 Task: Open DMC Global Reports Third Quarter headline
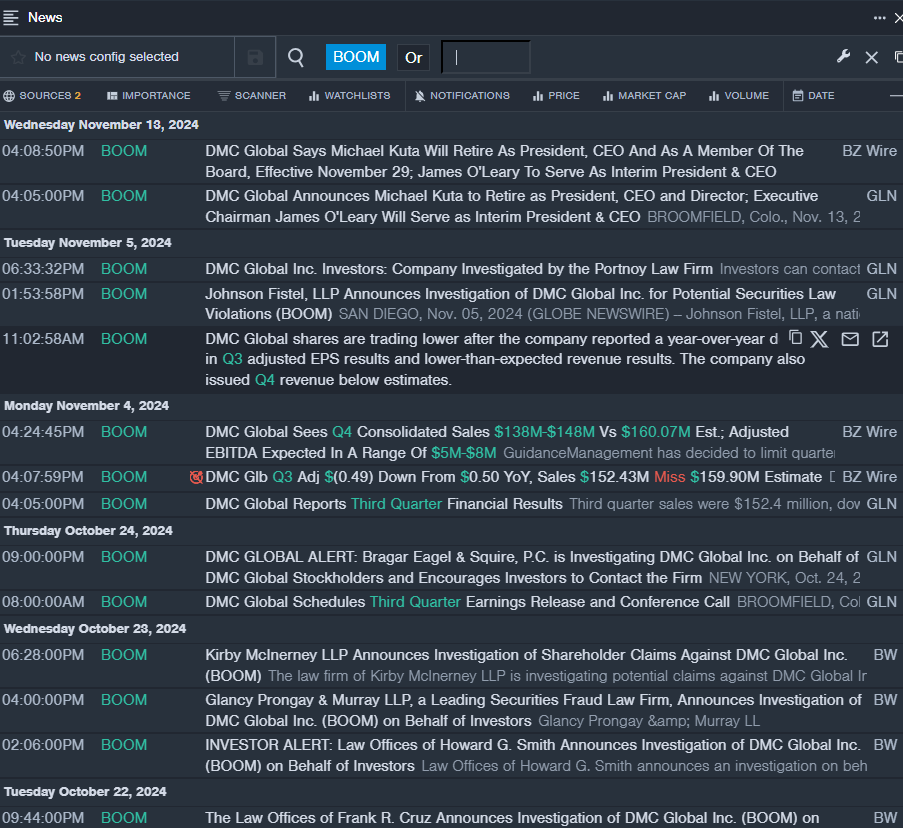pyautogui.click(x=384, y=504)
